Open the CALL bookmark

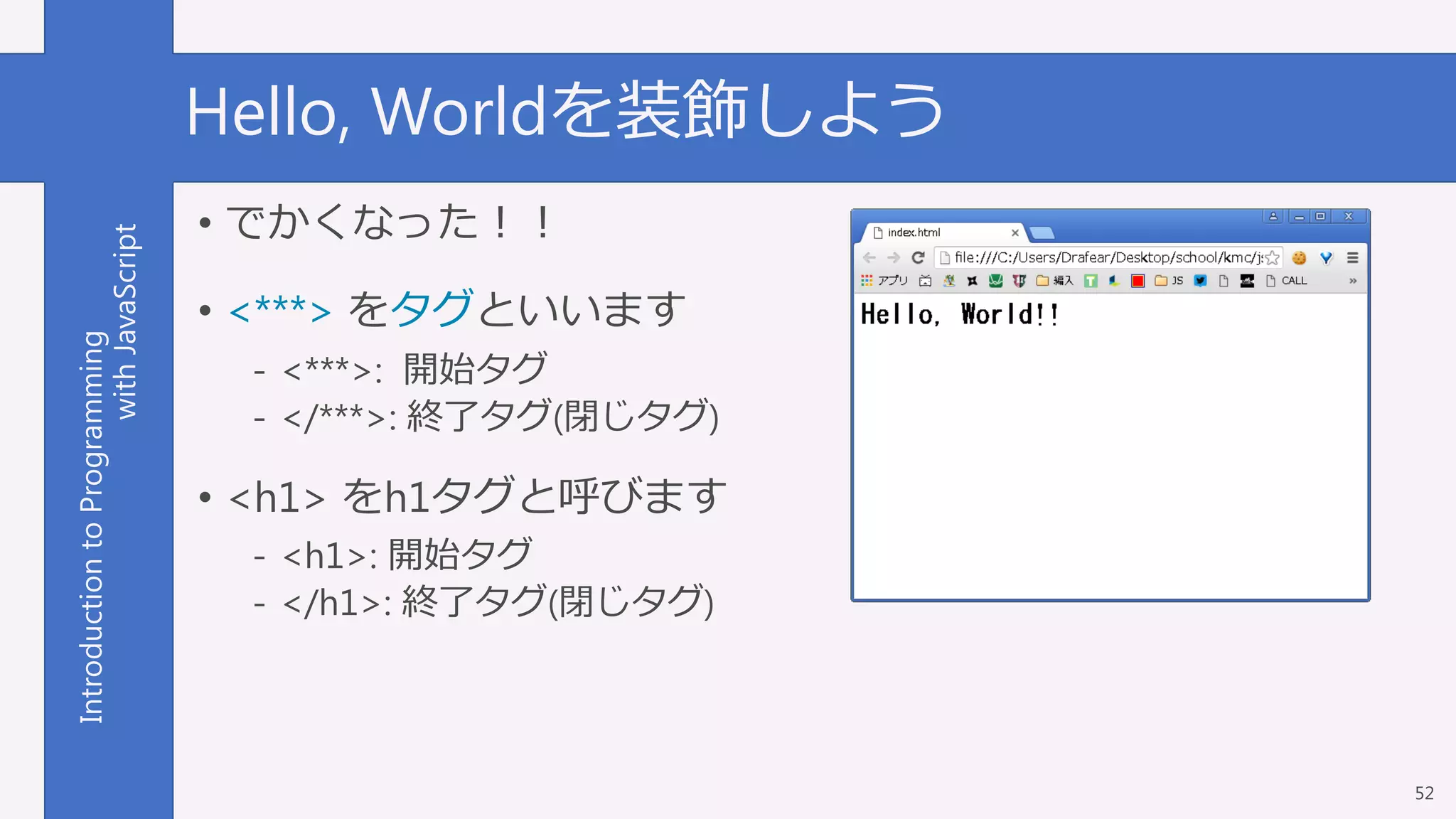[x=1286, y=281]
